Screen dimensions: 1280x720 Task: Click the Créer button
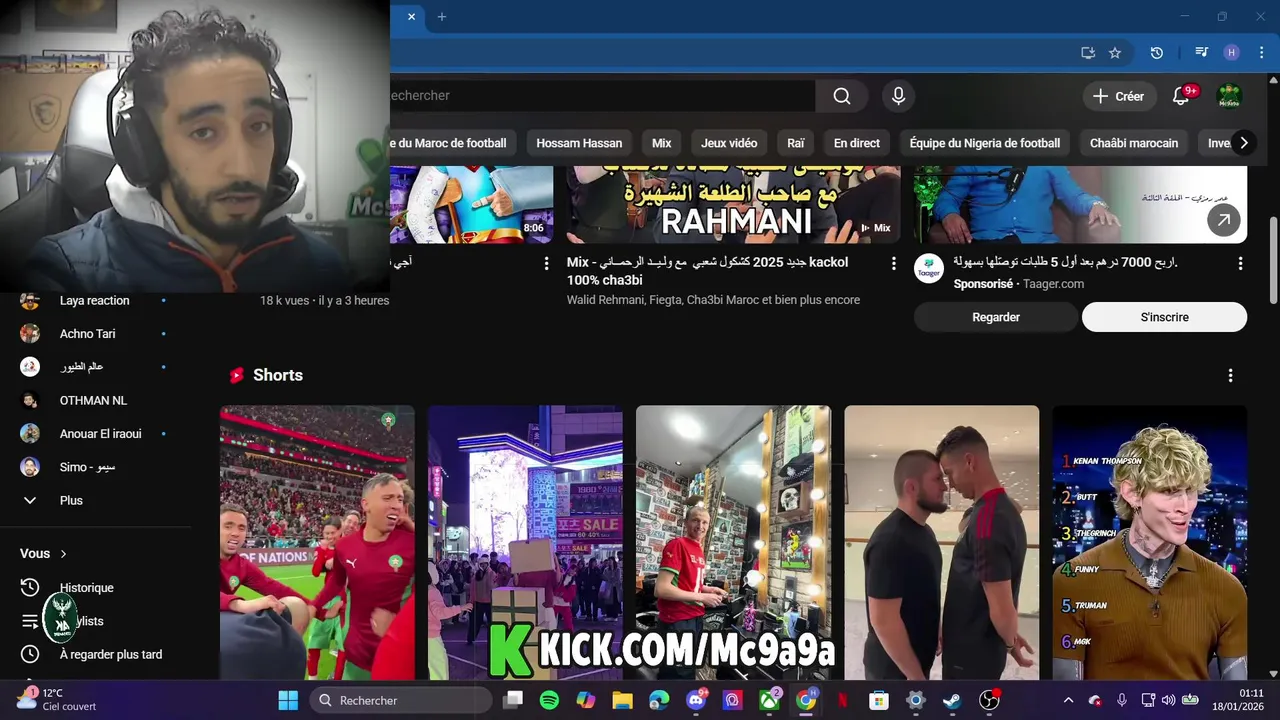tap(1118, 96)
